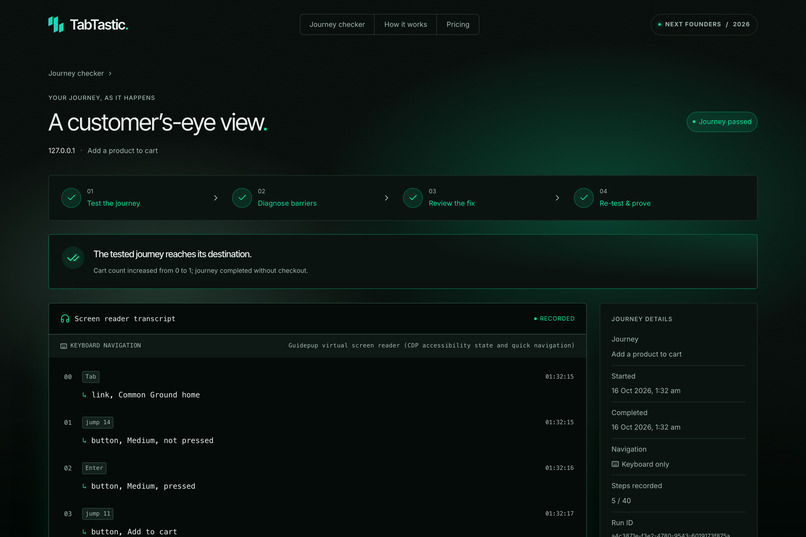
Task: Click the checkmark icon for Test the journey
Action: 71,198
